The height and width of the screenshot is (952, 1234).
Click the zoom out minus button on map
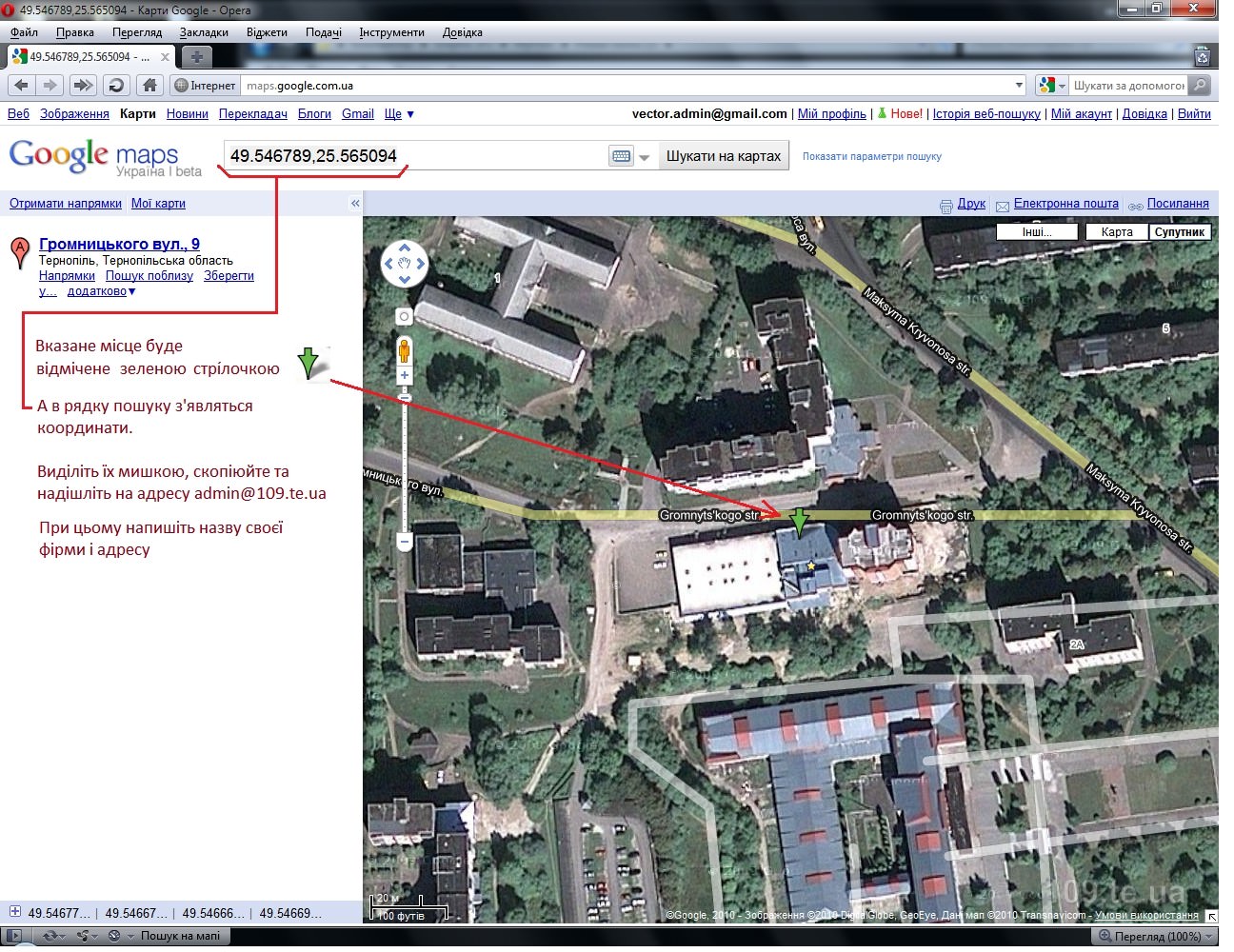pos(404,542)
